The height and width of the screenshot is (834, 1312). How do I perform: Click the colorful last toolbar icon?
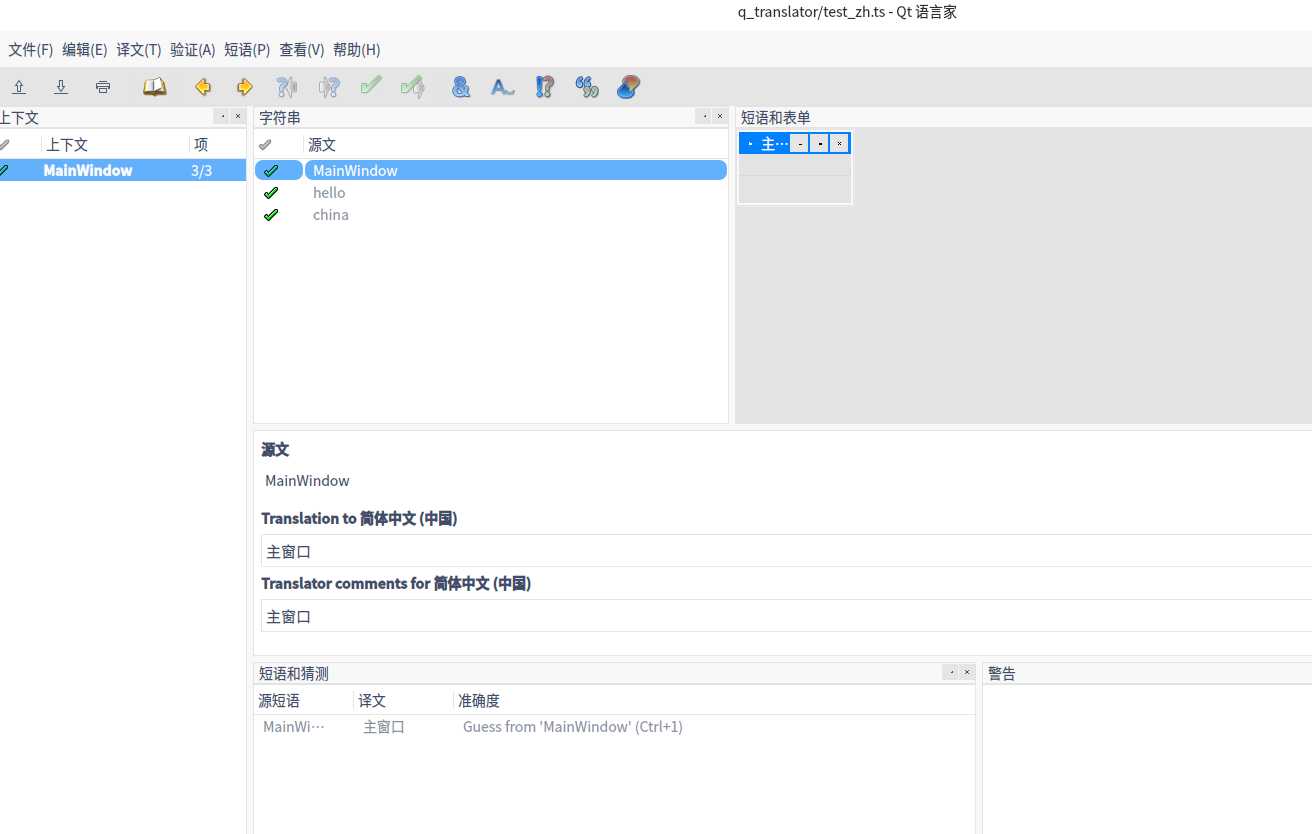(x=628, y=87)
